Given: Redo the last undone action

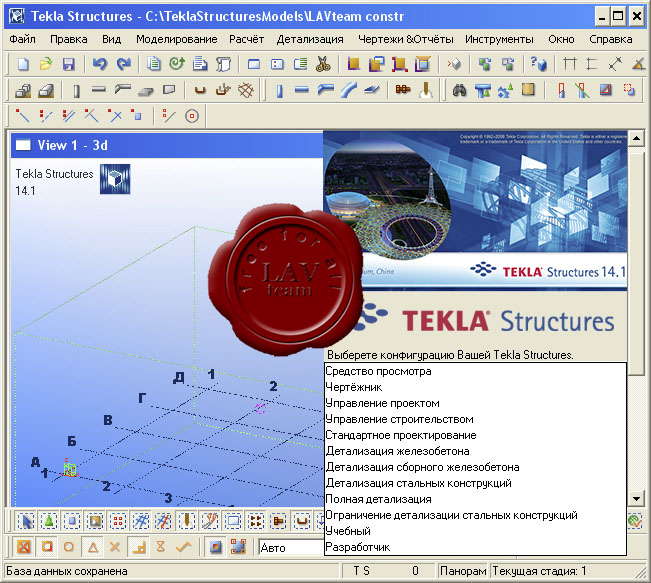Looking at the screenshot, I should [123, 64].
